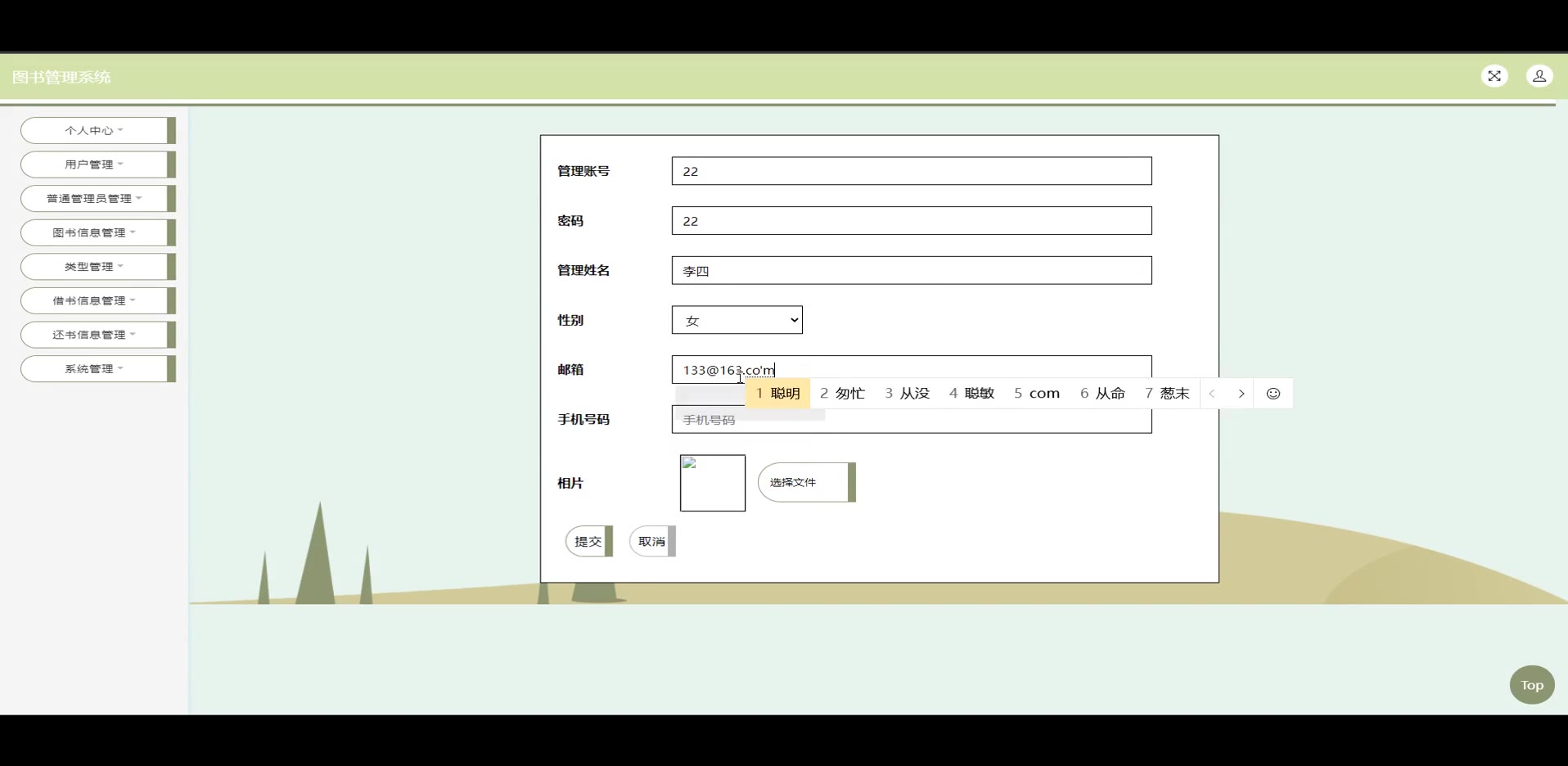Select IME candidate 4 聪敏
The height and width of the screenshot is (766, 1568).
click(971, 394)
